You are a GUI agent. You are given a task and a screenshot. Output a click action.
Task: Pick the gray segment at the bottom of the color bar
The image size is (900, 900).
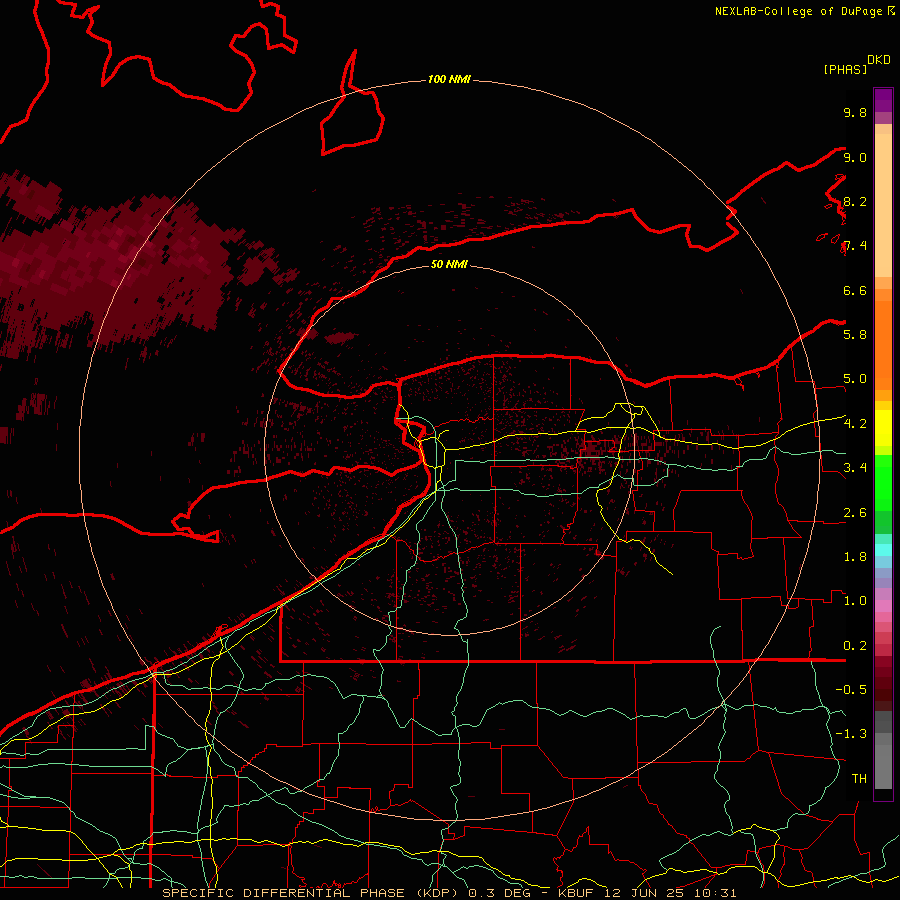pyautogui.click(x=883, y=766)
